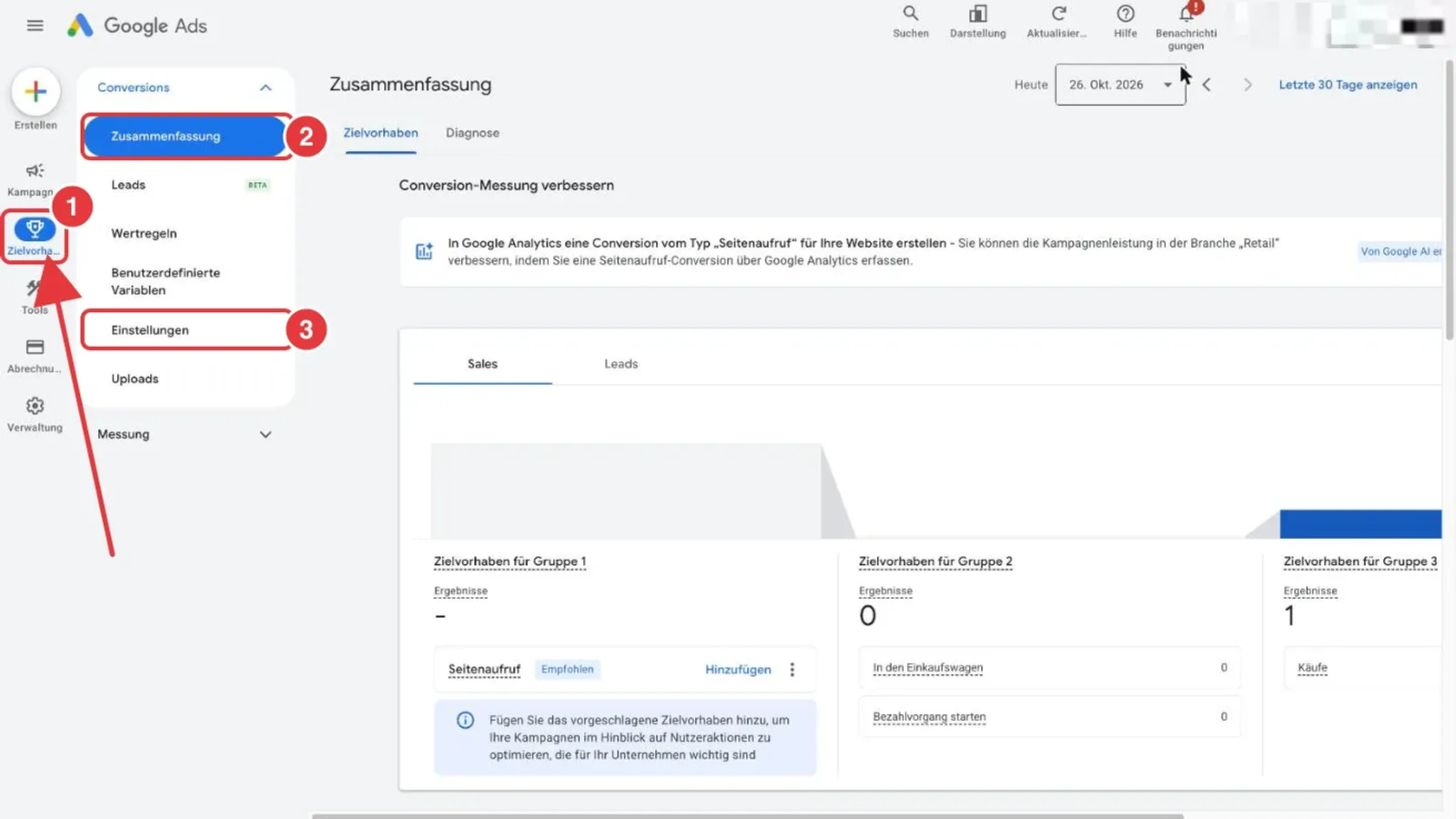1456x819 pixels.
Task: Select the Zielvorhaben trophy icon
Action: point(35,227)
